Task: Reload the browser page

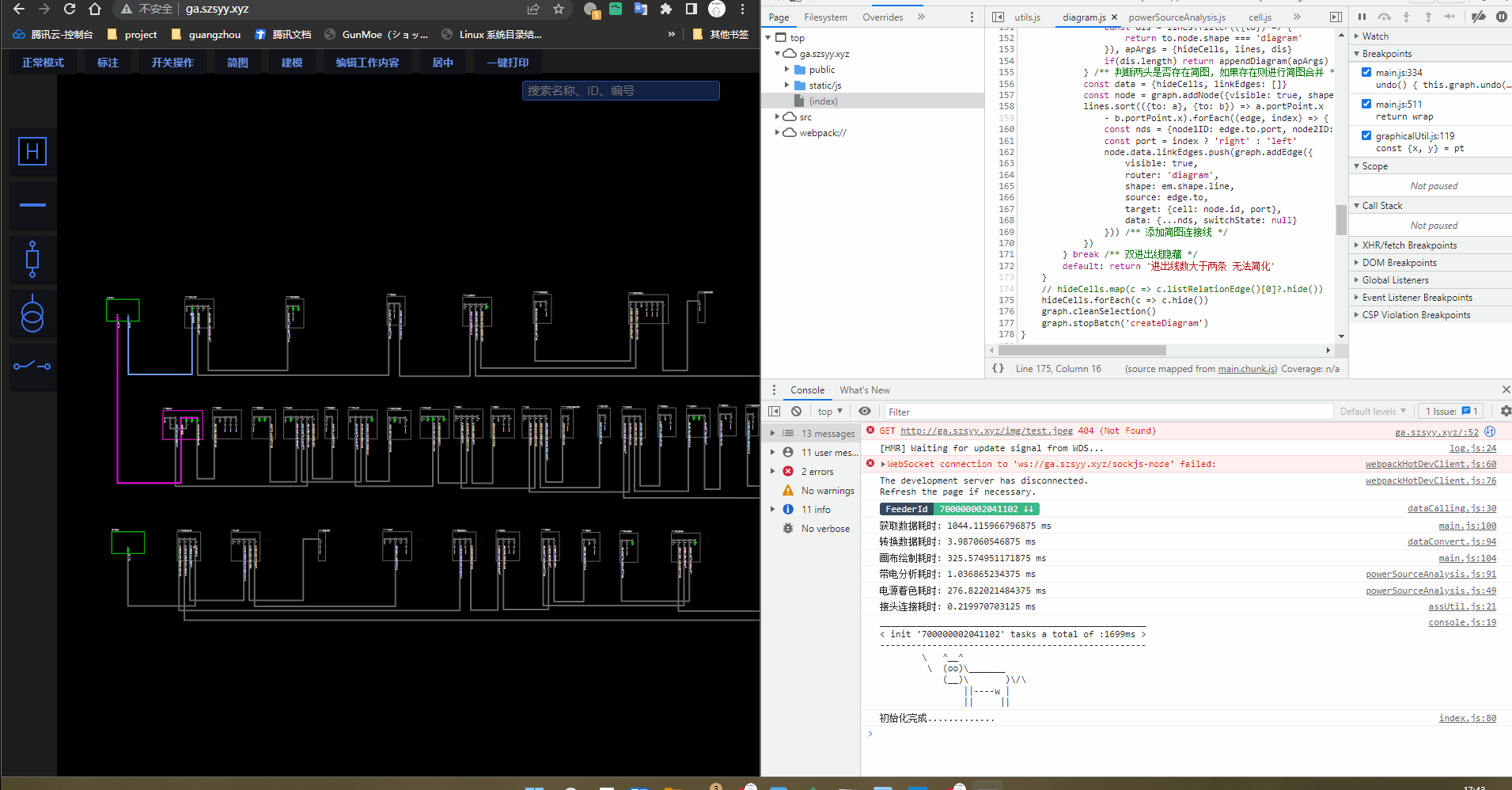Action: click(70, 9)
